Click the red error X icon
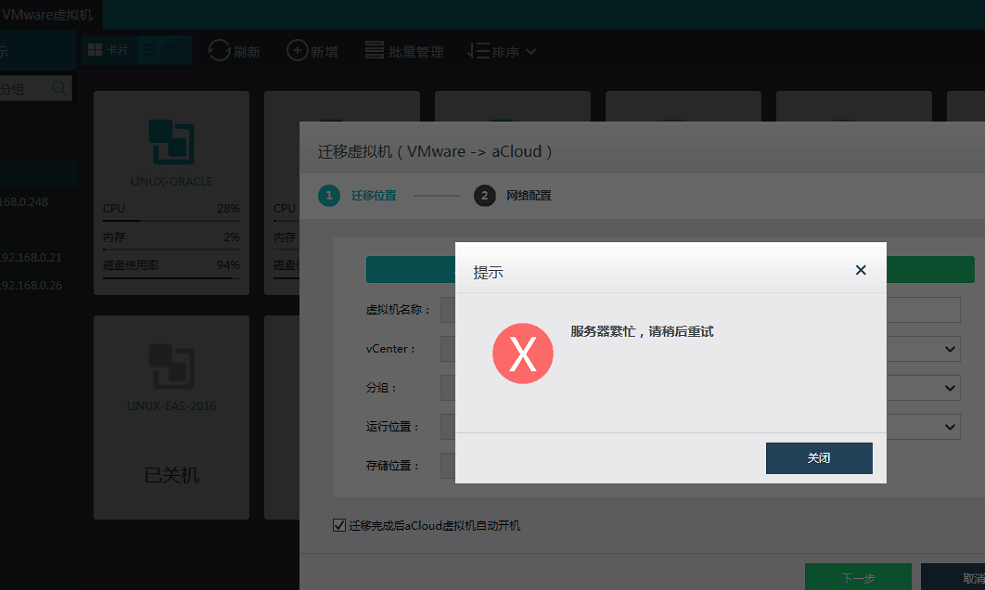985x590 pixels. [523, 353]
